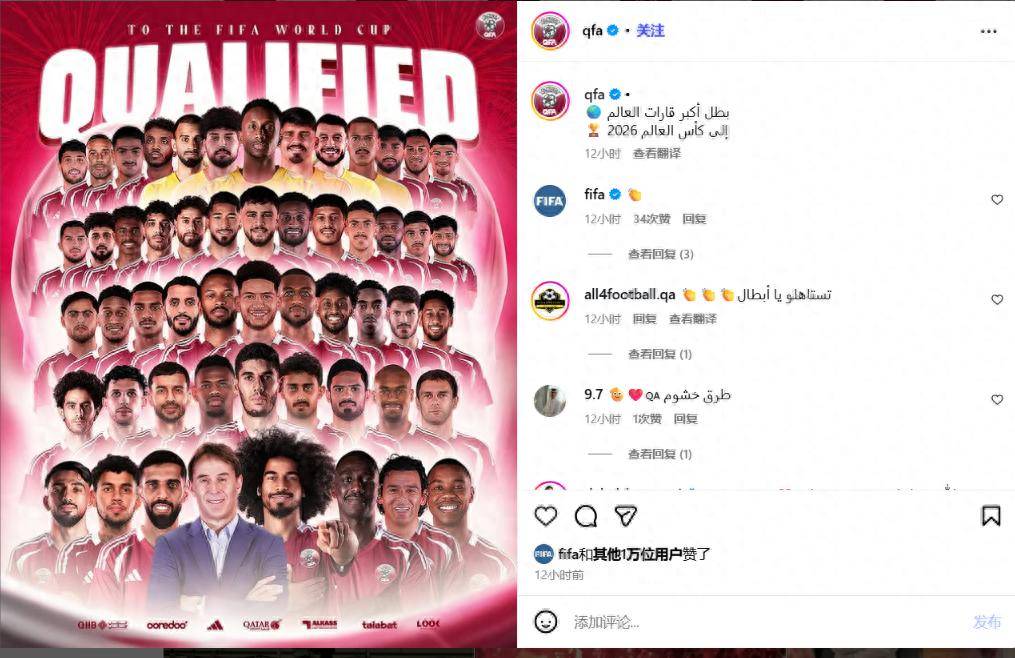The image size is (1015, 658).
Task: Like the fifa comment heart
Action: tap(997, 199)
